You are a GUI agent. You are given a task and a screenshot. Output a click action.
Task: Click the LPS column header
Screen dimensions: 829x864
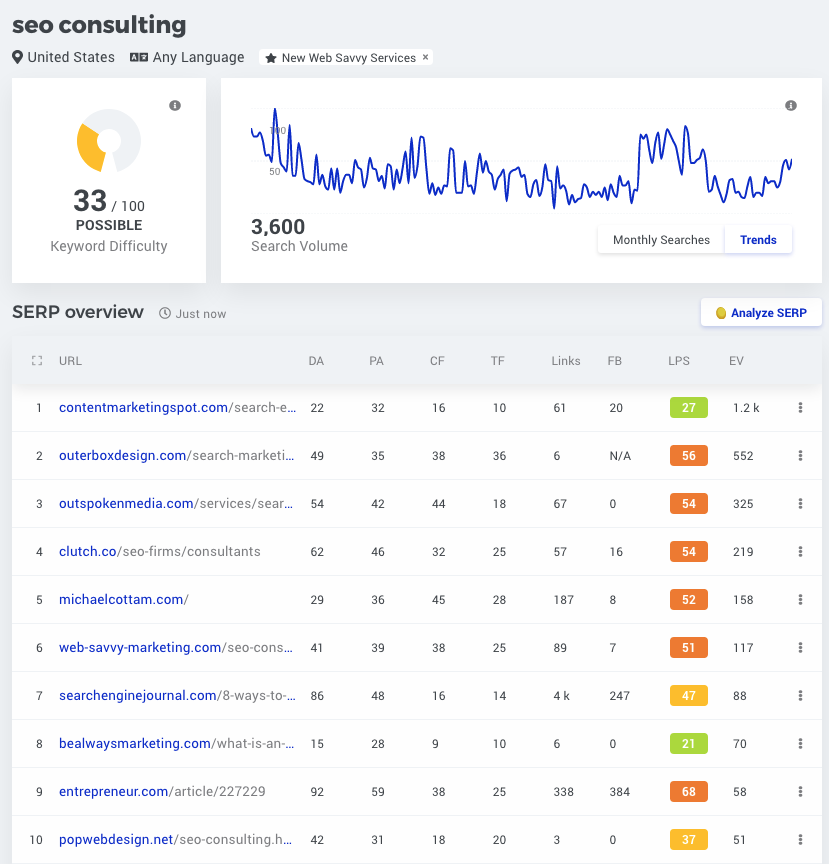coord(679,361)
